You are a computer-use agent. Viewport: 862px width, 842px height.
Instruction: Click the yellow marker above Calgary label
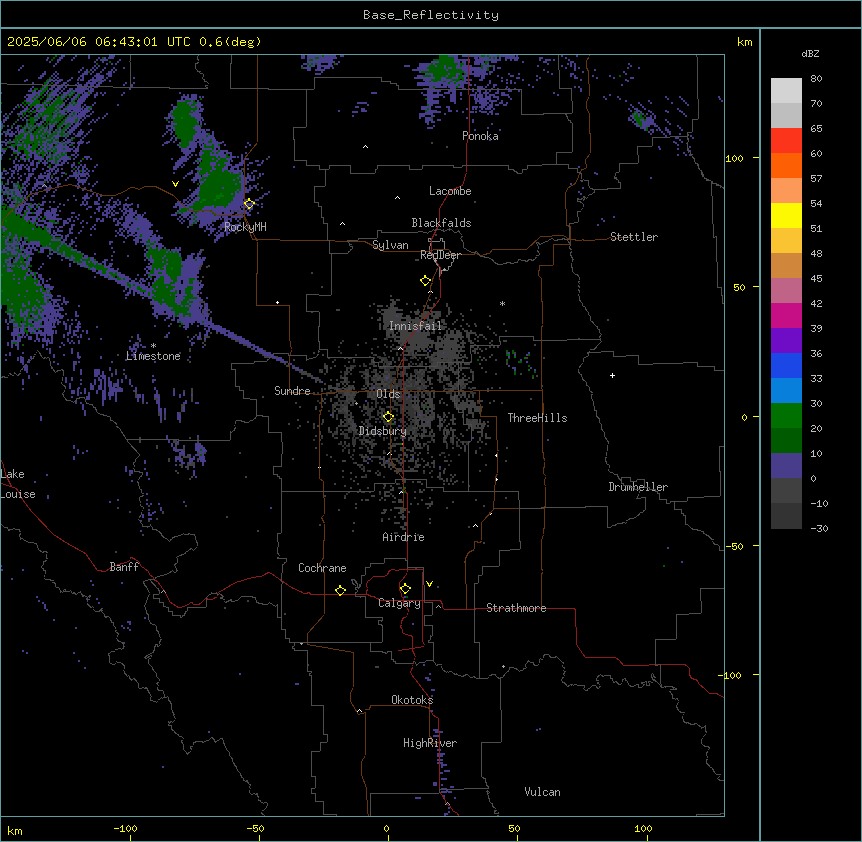click(x=405, y=589)
